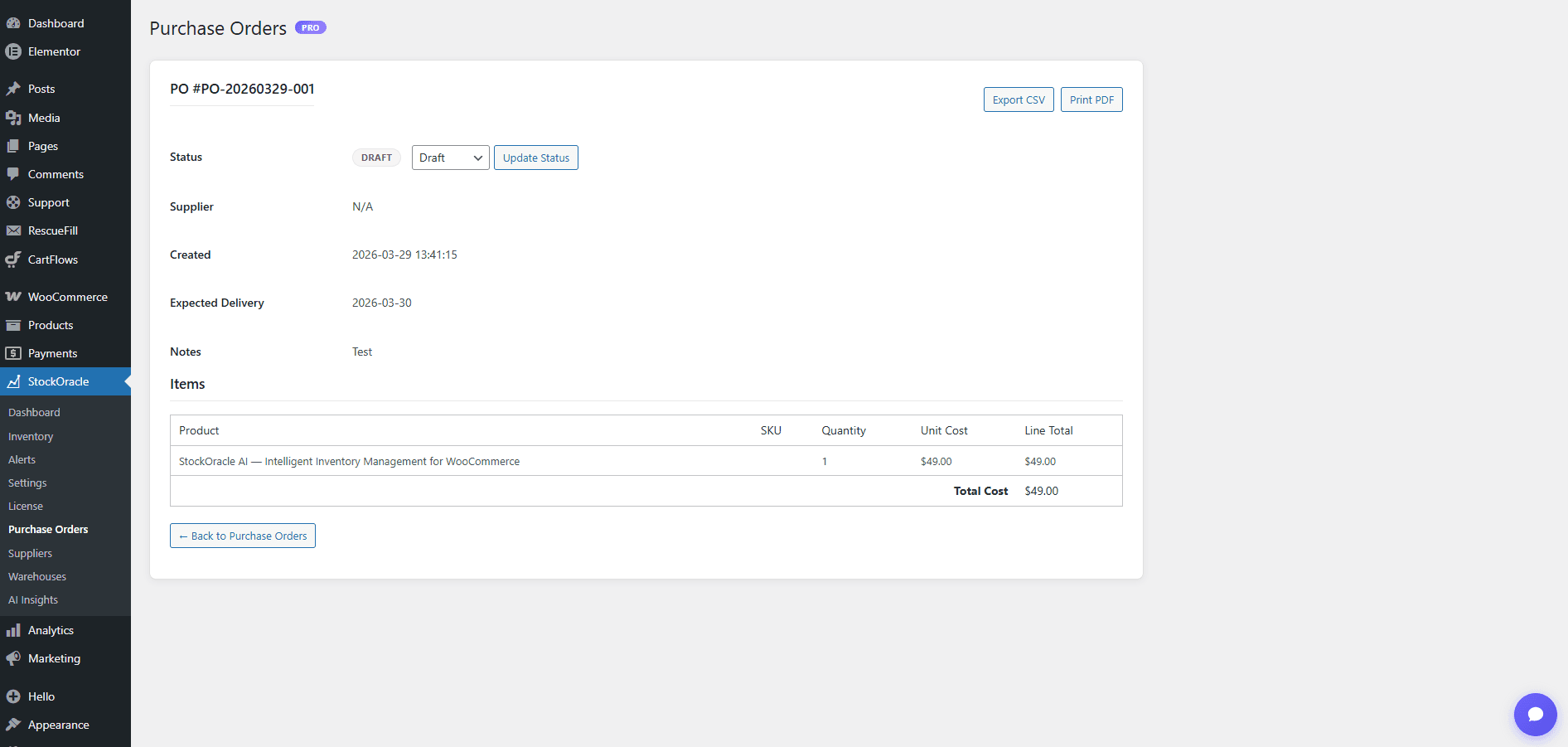Go to Elementor menu

pyautogui.click(x=55, y=51)
